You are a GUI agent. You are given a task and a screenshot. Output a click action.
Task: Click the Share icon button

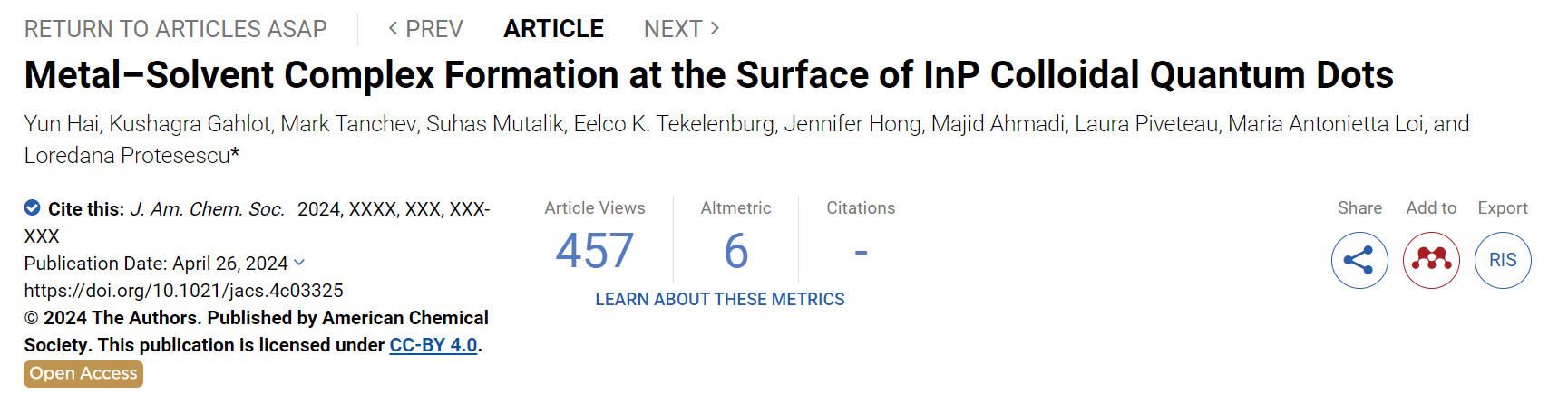[x=1359, y=261]
